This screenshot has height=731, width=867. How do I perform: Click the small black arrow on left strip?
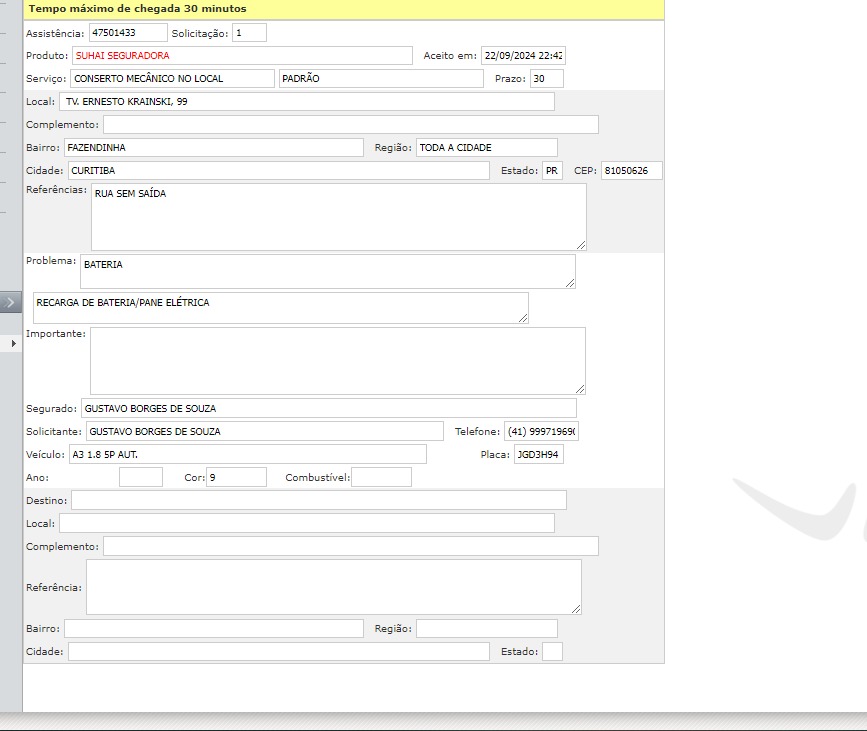[13, 343]
